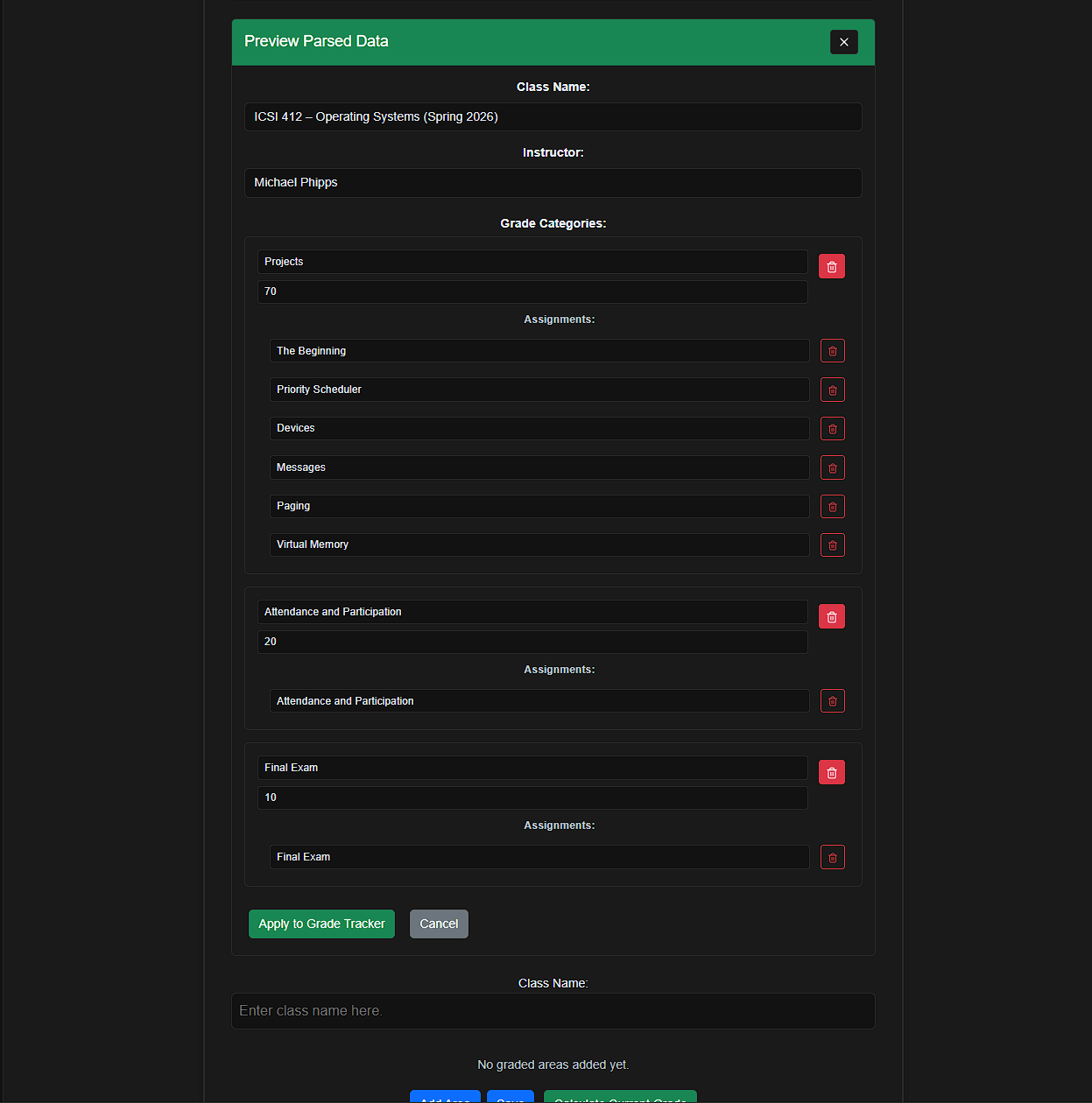Remove the "Priority Scheduler" assignment
This screenshot has height=1103, width=1092.
pos(832,390)
